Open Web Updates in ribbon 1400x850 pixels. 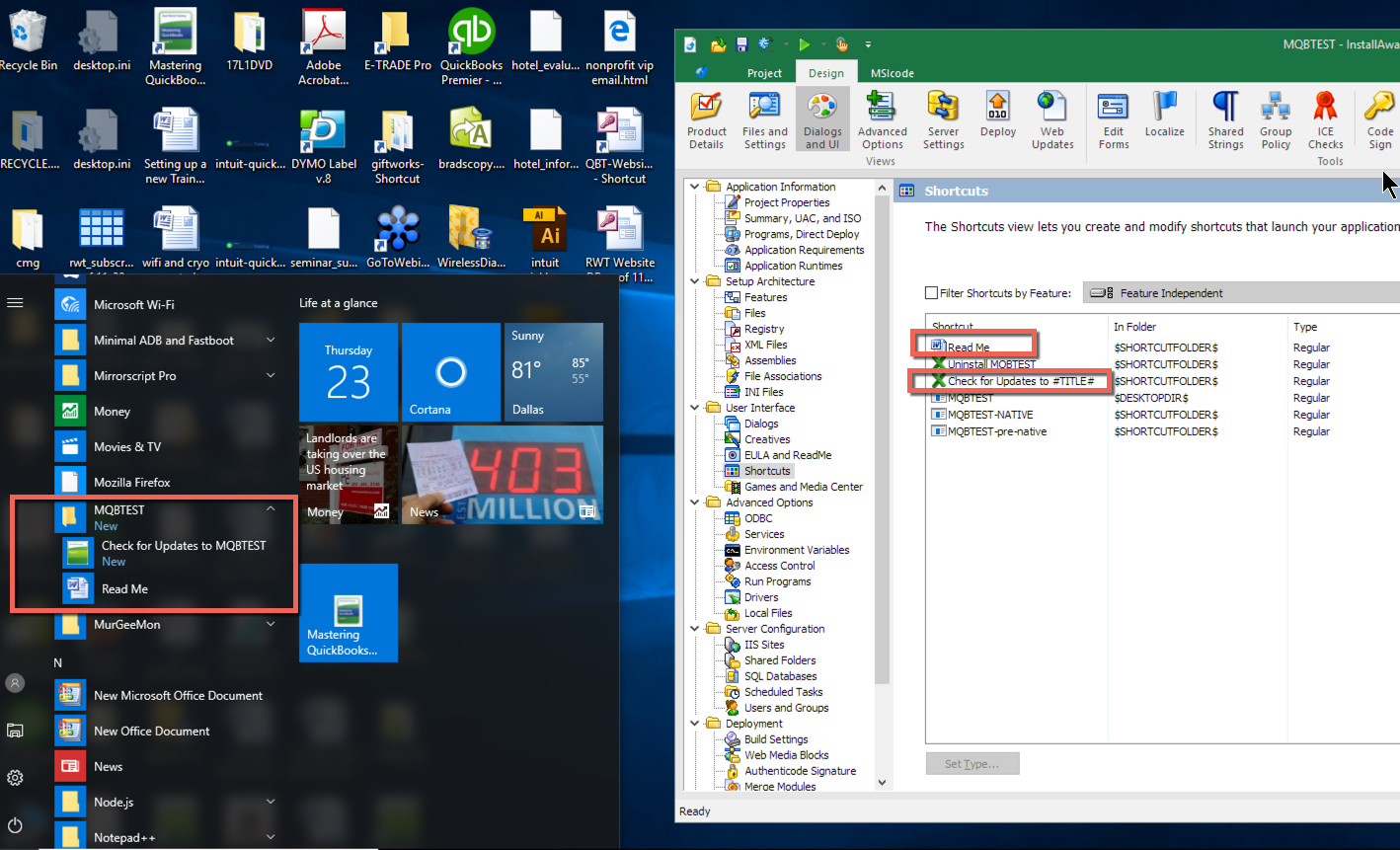click(1052, 120)
